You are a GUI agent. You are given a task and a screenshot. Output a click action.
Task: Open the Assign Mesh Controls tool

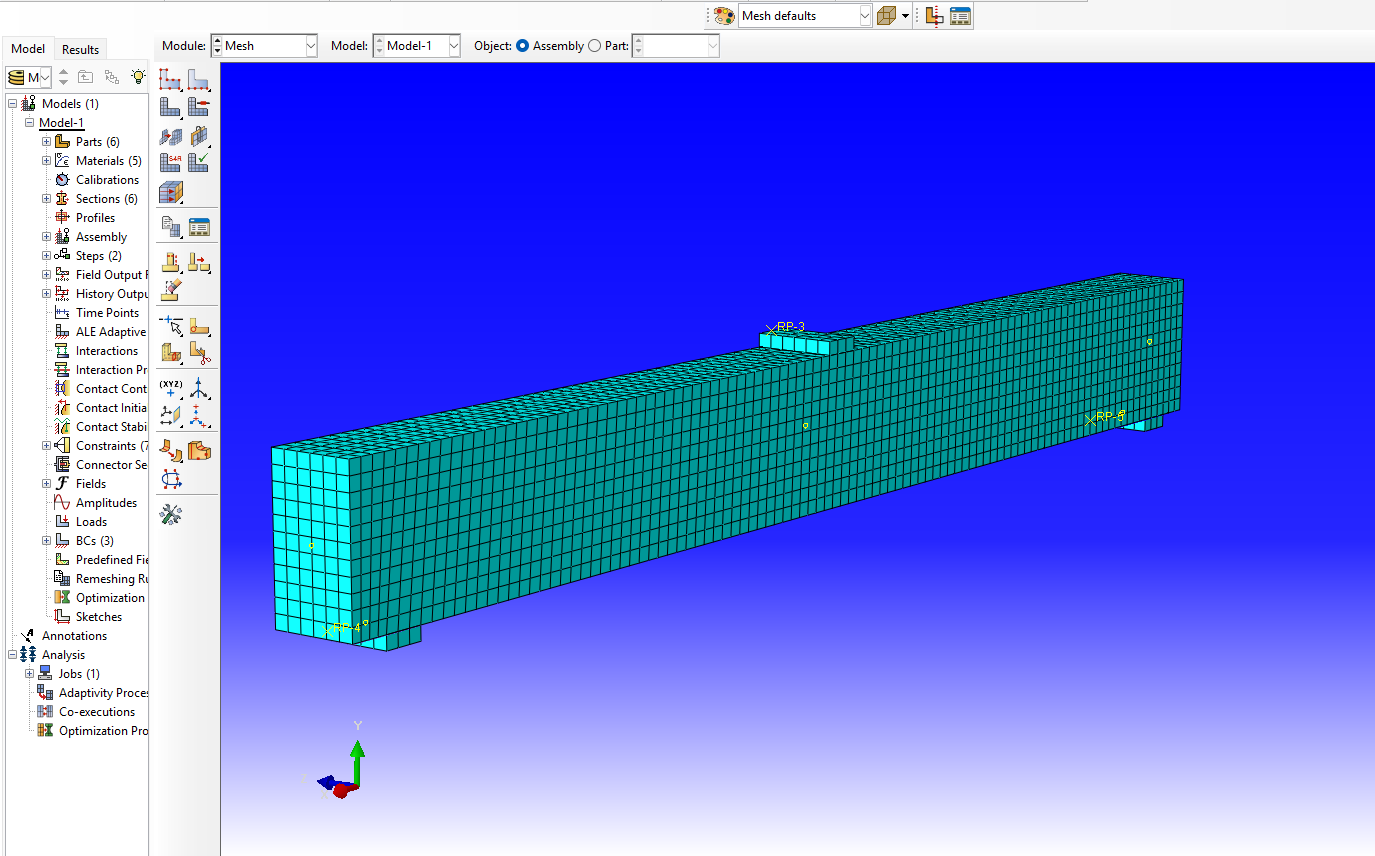pyautogui.click(x=171, y=135)
